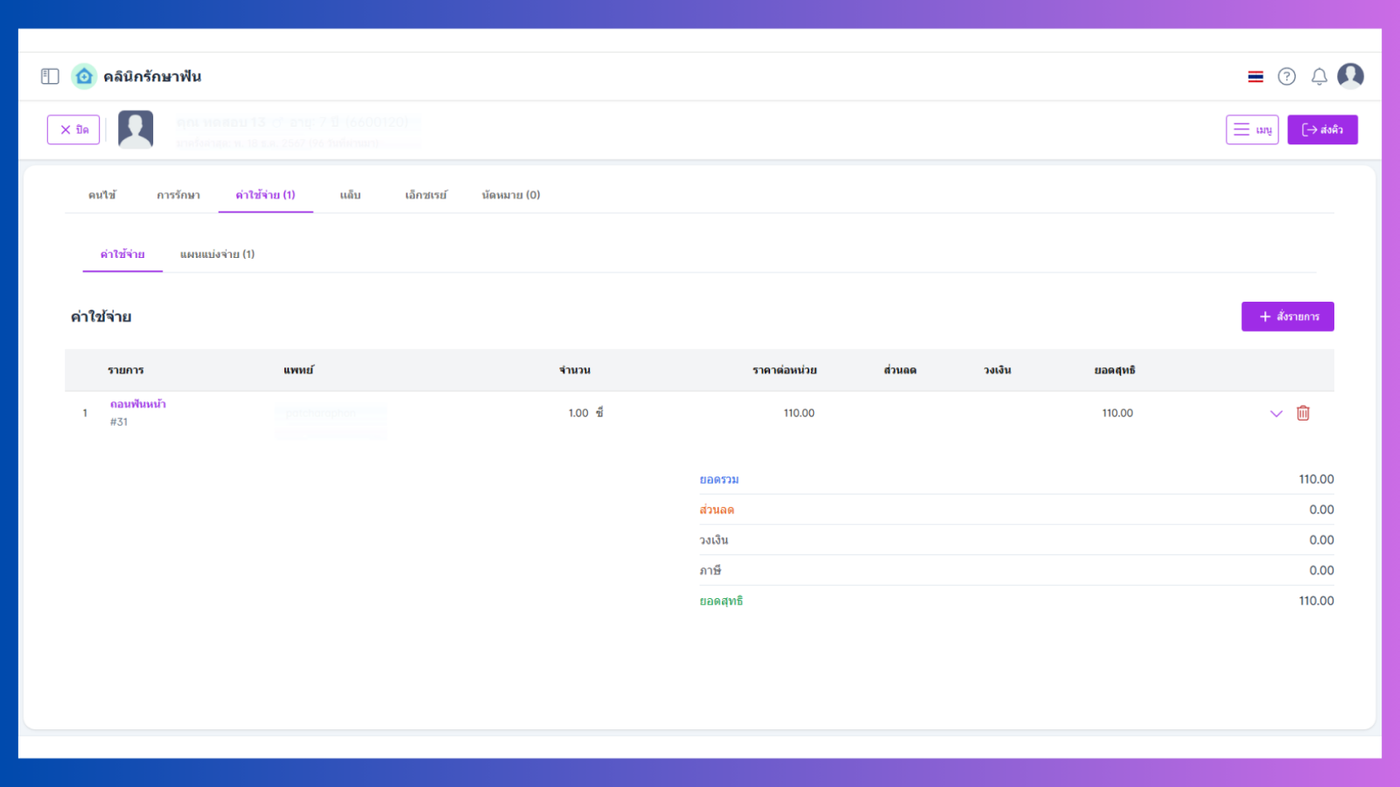Click the ยอดรวม summary label
This screenshot has height=787, width=1400.
tap(719, 480)
